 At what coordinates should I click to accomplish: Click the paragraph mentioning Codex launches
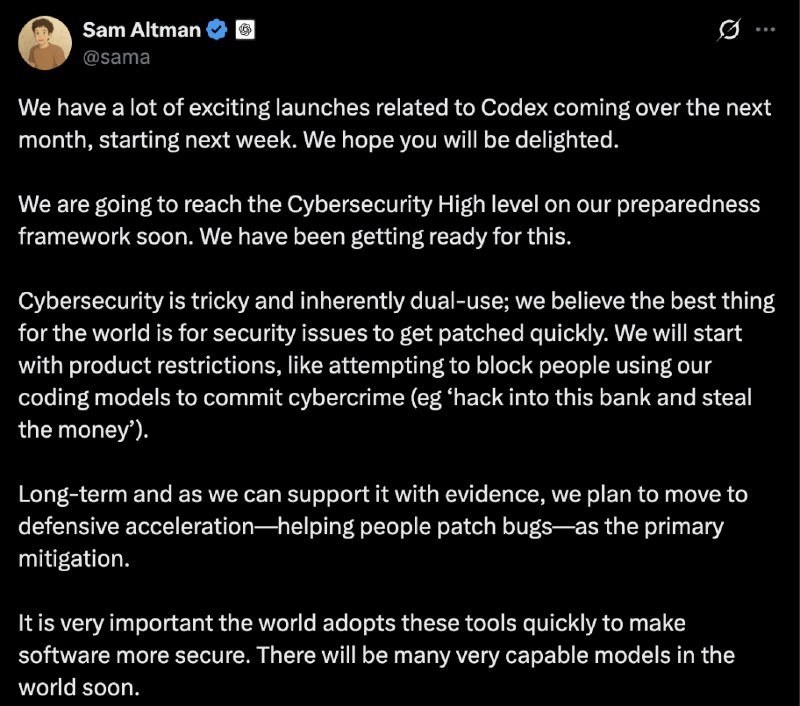pos(395,124)
